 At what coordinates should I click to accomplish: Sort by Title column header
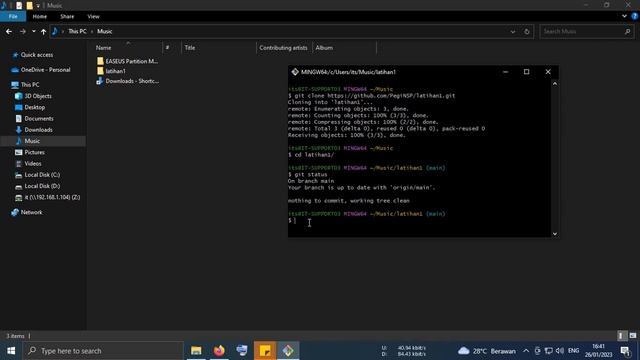click(x=190, y=48)
